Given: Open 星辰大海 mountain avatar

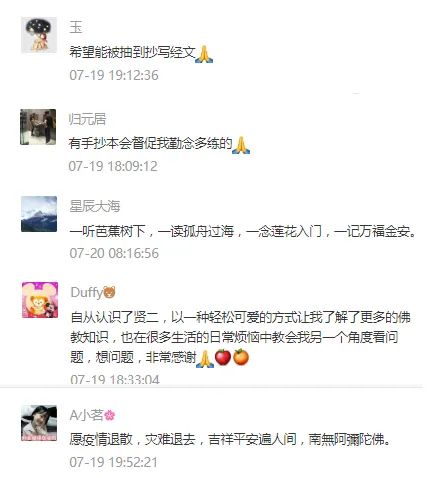Looking at the screenshot, I should pos(39,214).
